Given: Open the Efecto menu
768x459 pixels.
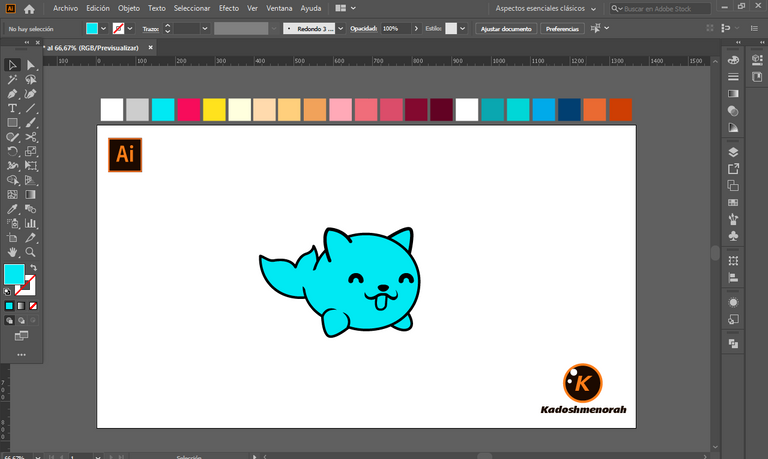Looking at the screenshot, I should pos(229,8).
